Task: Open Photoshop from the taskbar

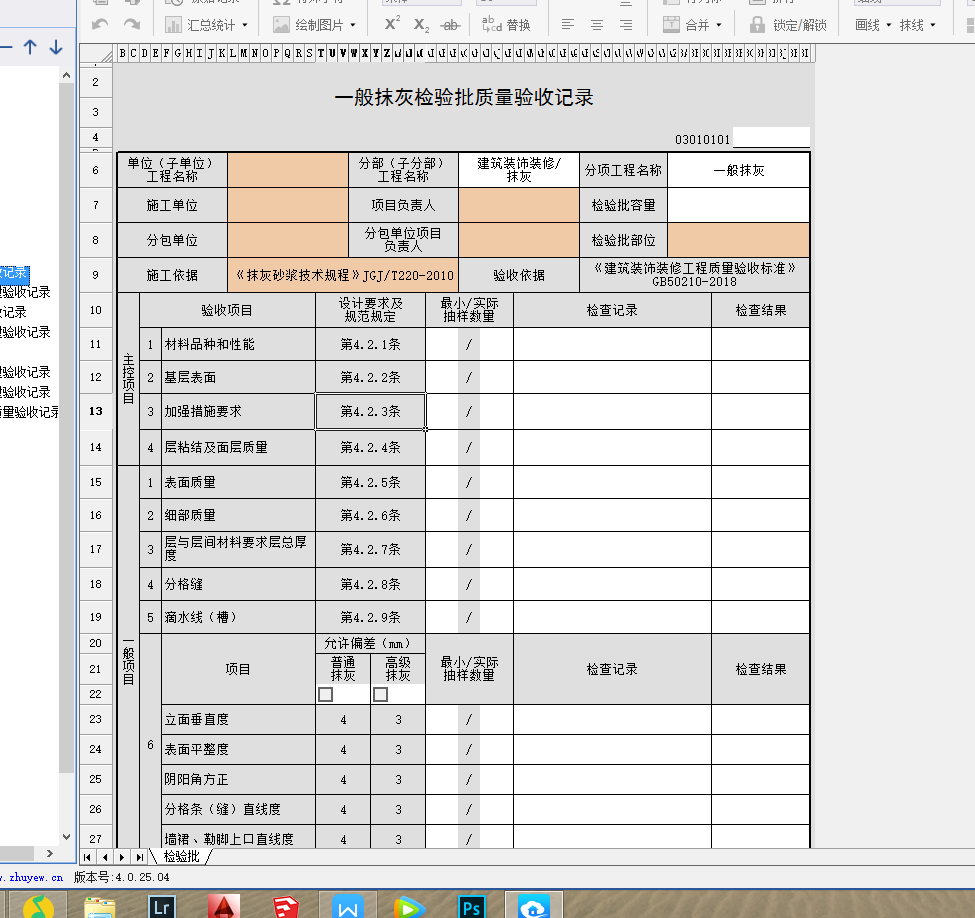Action: coord(471,906)
